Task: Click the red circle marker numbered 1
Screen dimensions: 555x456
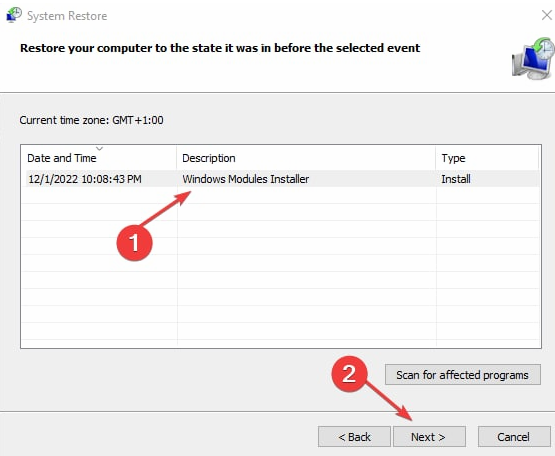Action: 135,243
